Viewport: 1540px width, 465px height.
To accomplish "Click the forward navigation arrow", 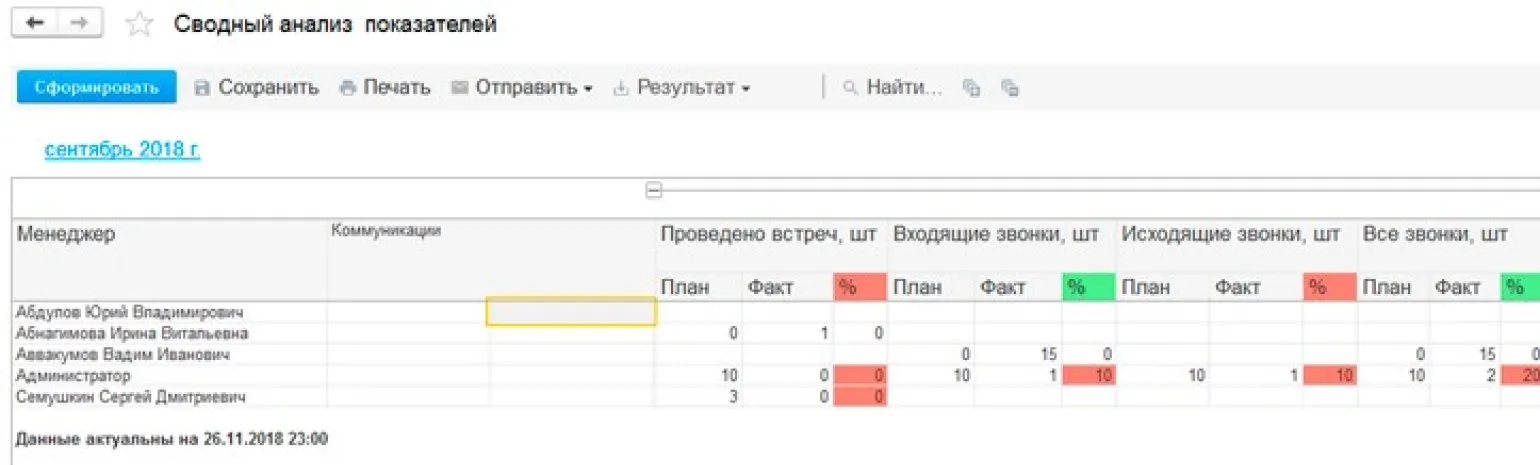I will point(78,24).
